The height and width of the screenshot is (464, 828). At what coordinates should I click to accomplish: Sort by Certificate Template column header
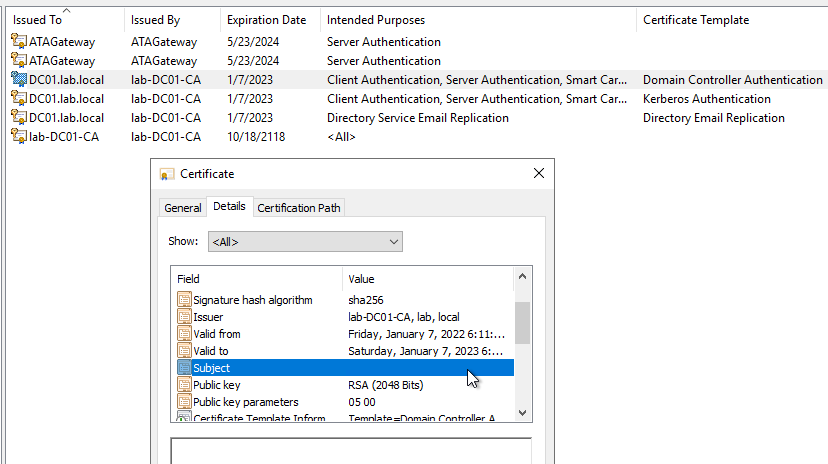[x=732, y=20]
